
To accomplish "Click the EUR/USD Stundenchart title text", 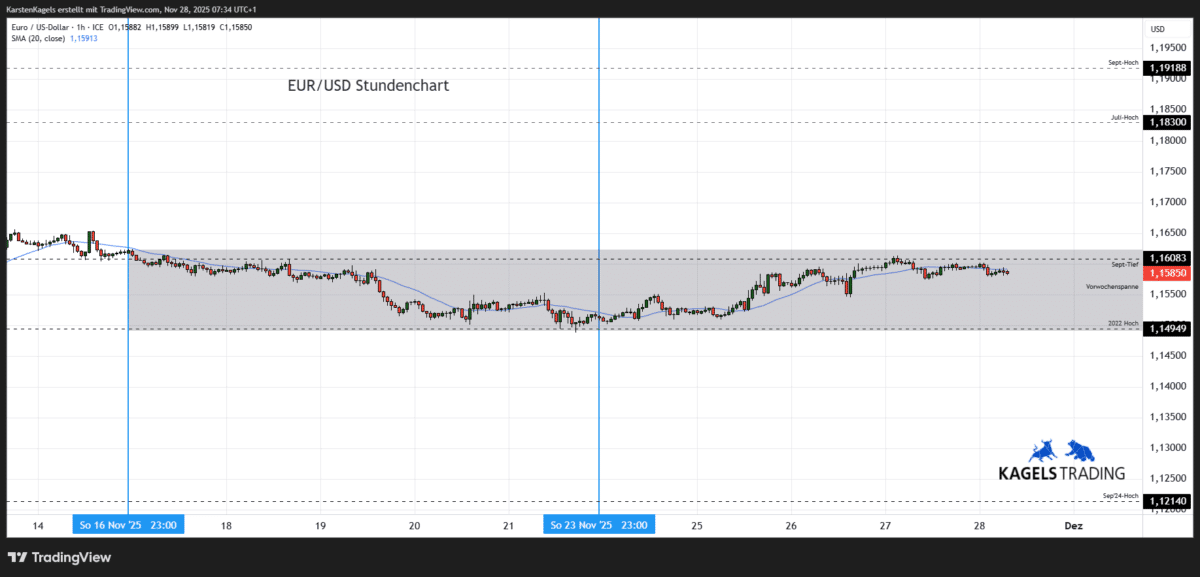I will tap(370, 86).
